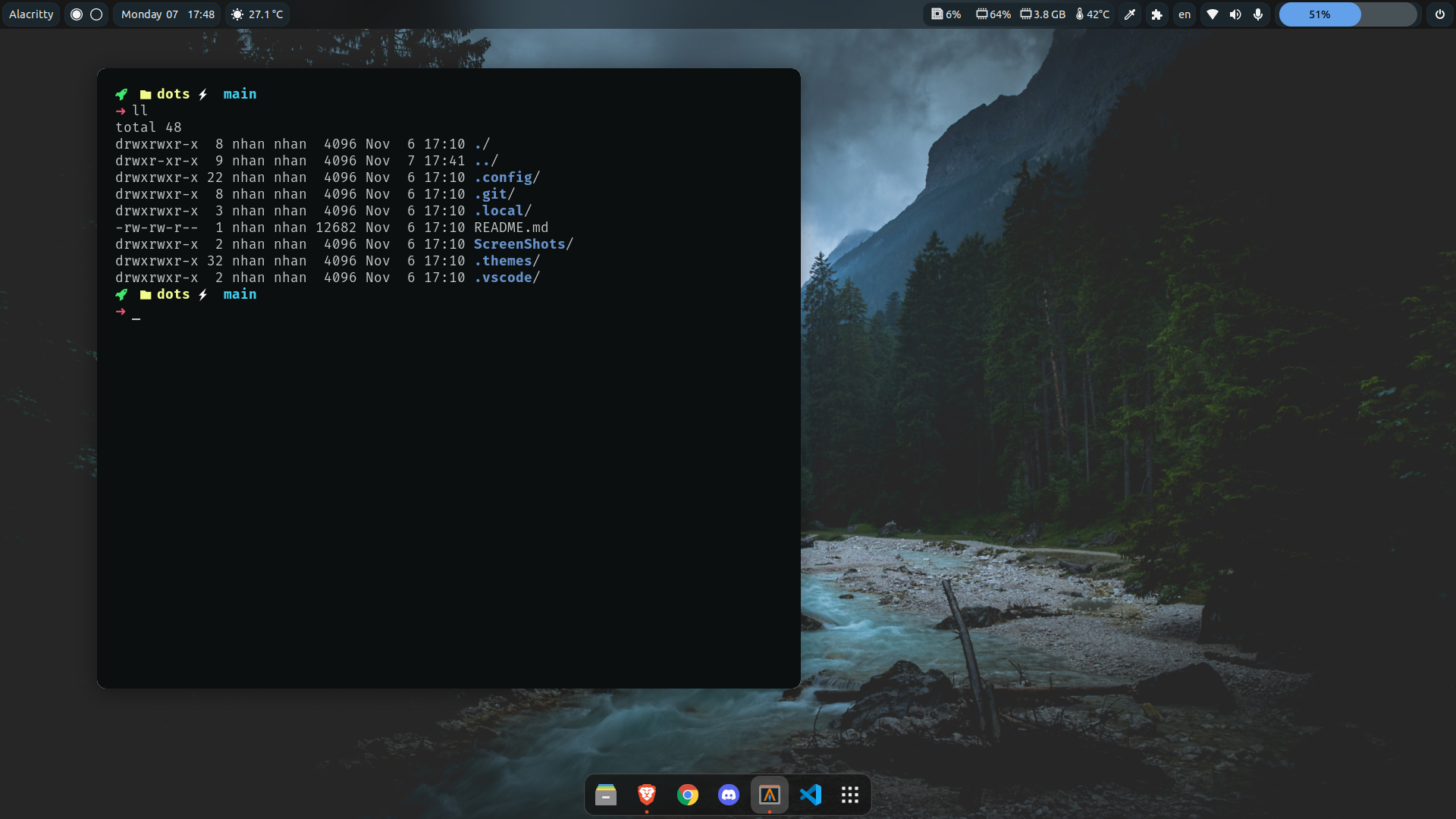Open the extensions puzzle-piece icon
This screenshot has height=819, width=1456.
[x=1156, y=14]
